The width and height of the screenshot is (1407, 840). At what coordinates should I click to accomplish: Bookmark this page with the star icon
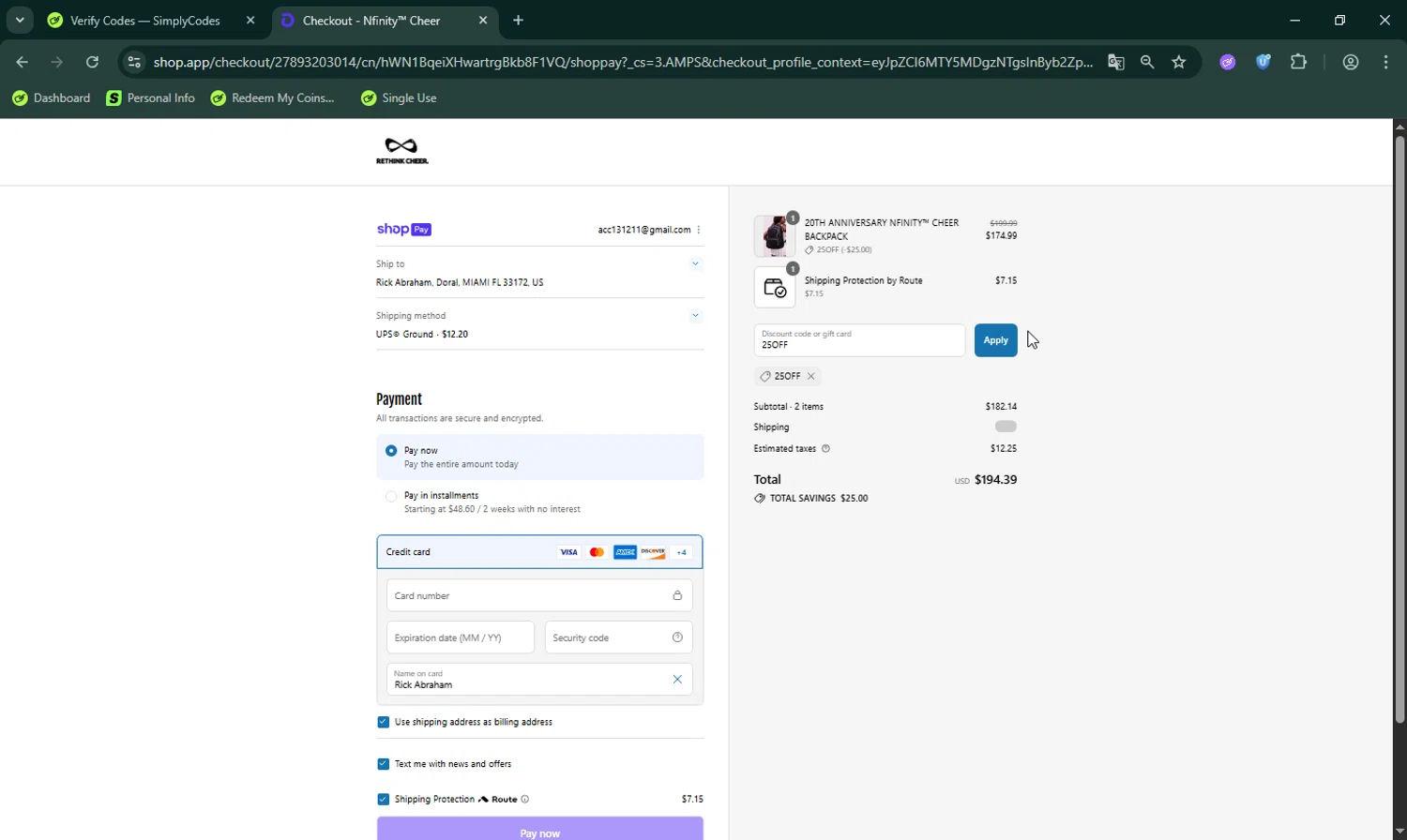[x=1179, y=62]
